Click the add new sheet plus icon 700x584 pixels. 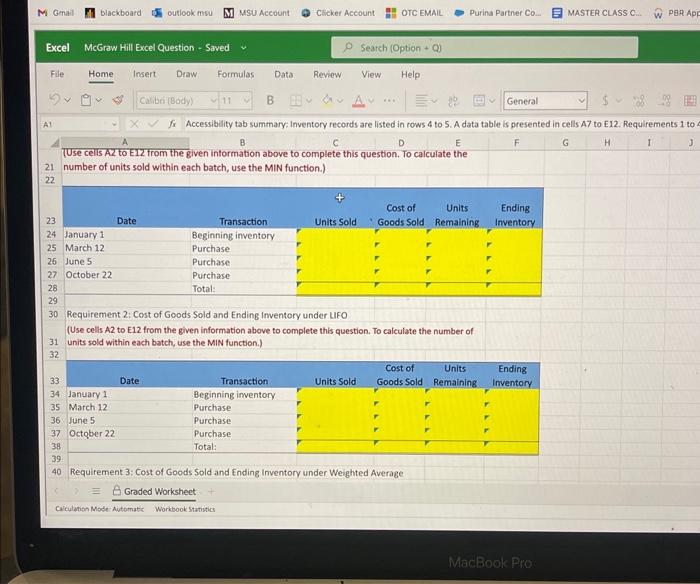coord(211,492)
